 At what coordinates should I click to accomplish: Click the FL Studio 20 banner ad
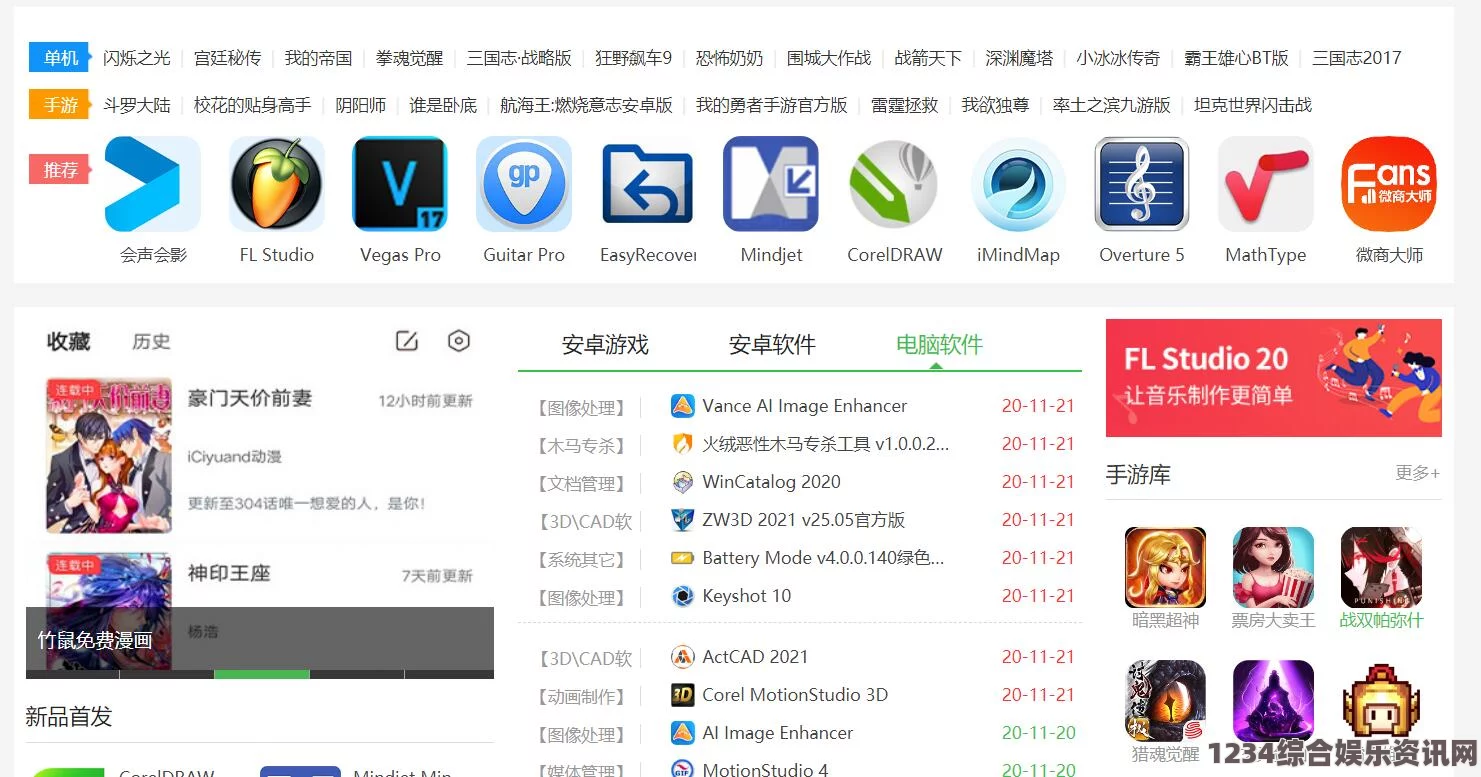(x=1274, y=378)
